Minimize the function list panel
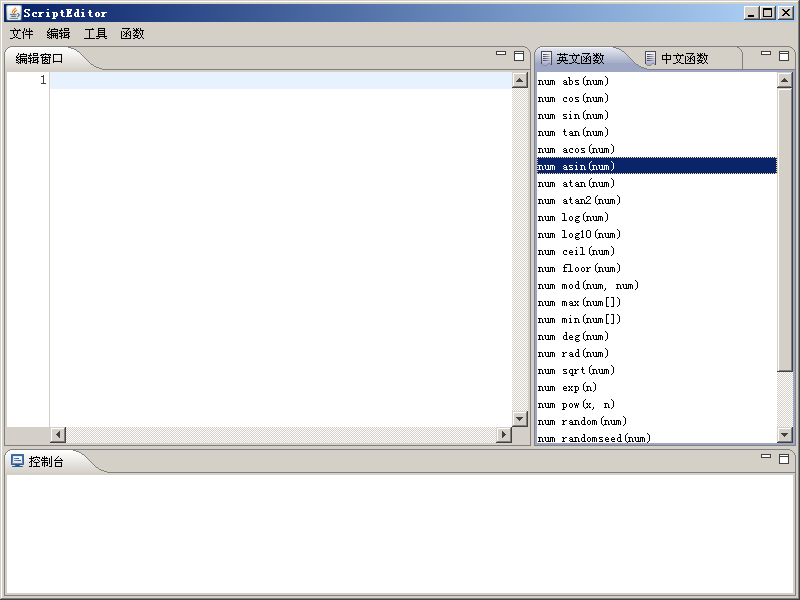Image resolution: width=800 pixels, height=600 pixels. coord(766,54)
